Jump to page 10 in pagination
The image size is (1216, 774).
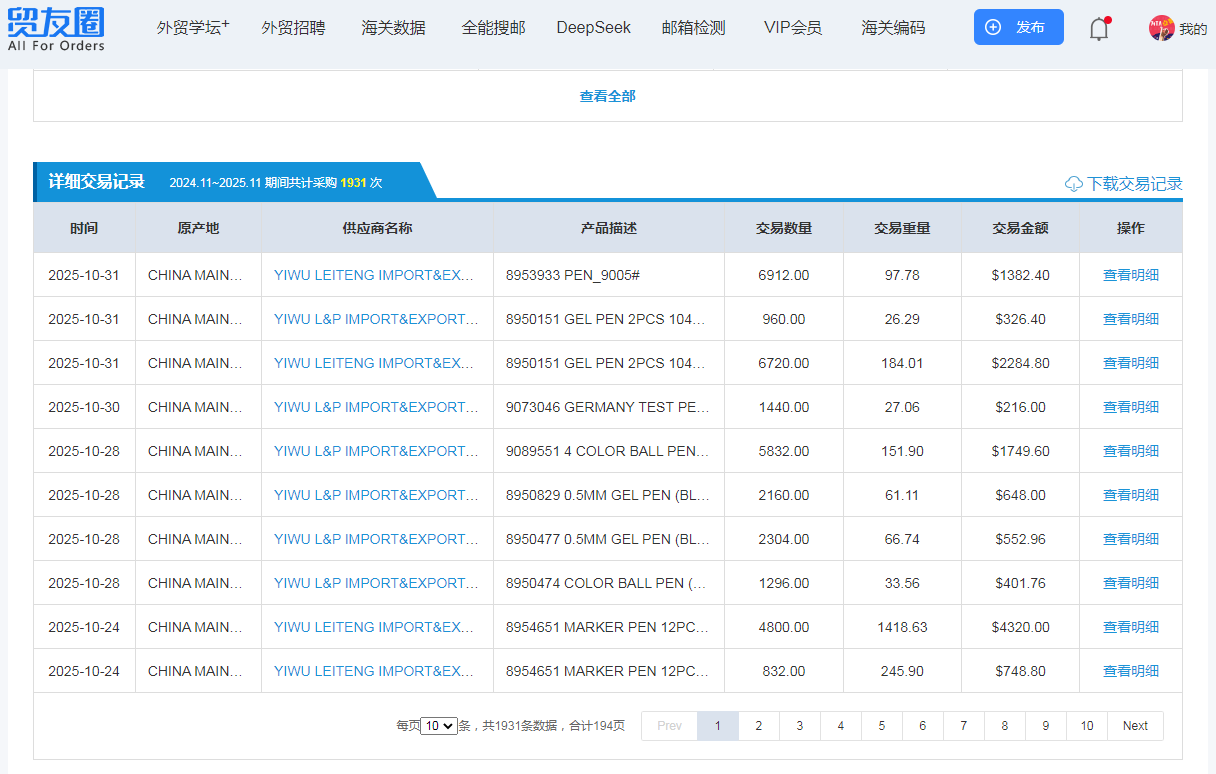(1086, 726)
